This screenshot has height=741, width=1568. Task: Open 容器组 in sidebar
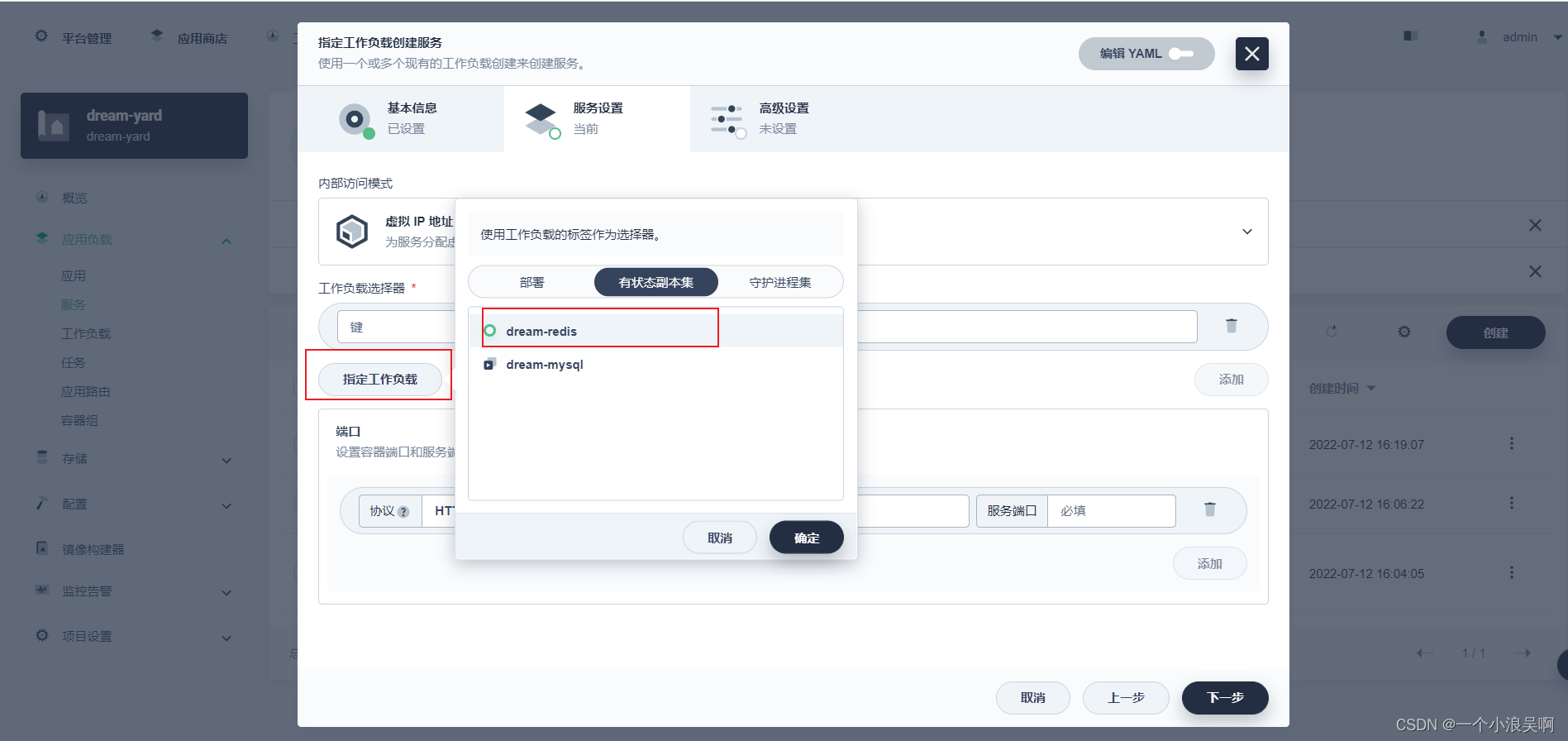click(x=80, y=421)
